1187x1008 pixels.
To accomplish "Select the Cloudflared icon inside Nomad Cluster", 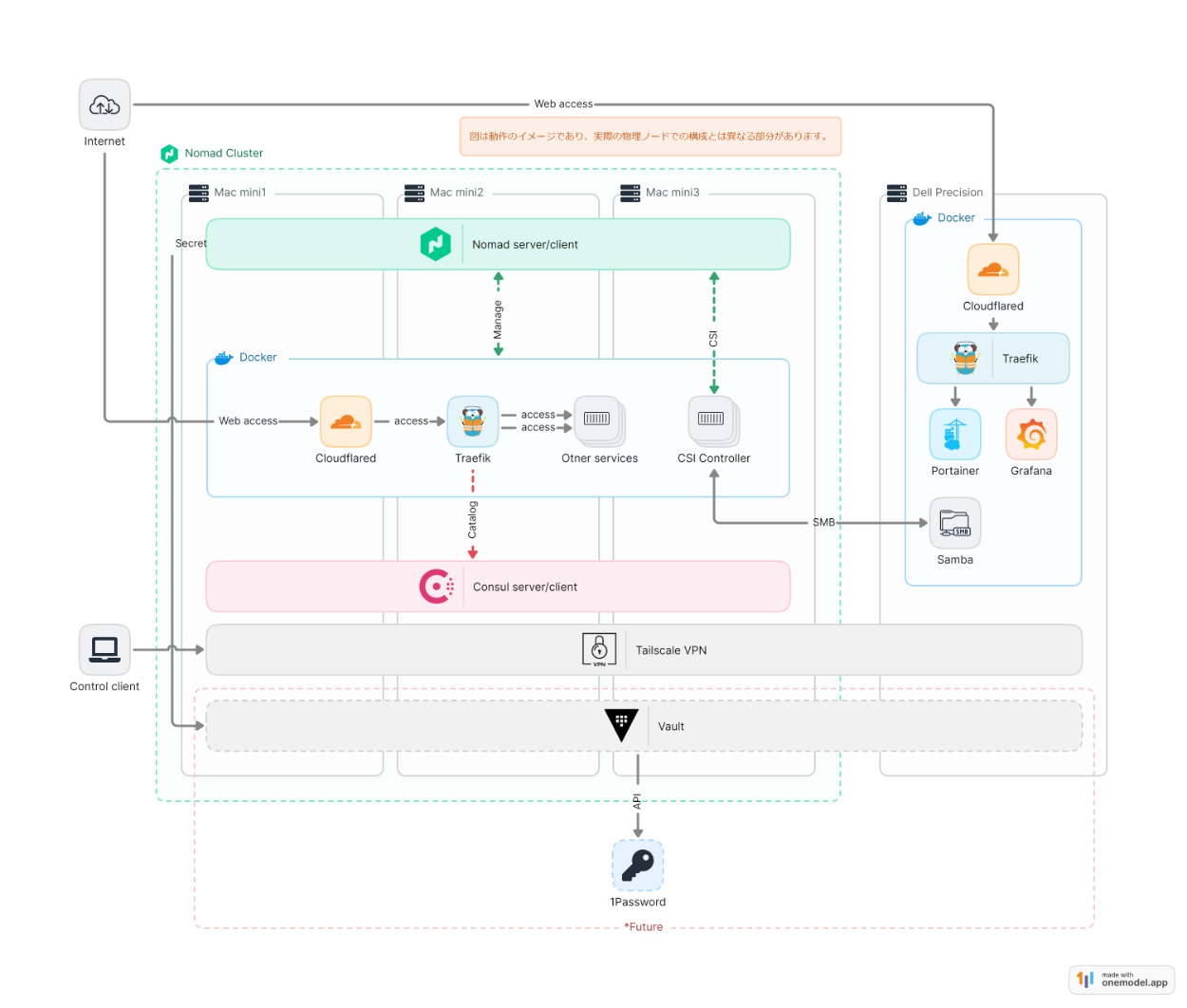I will 346,421.
